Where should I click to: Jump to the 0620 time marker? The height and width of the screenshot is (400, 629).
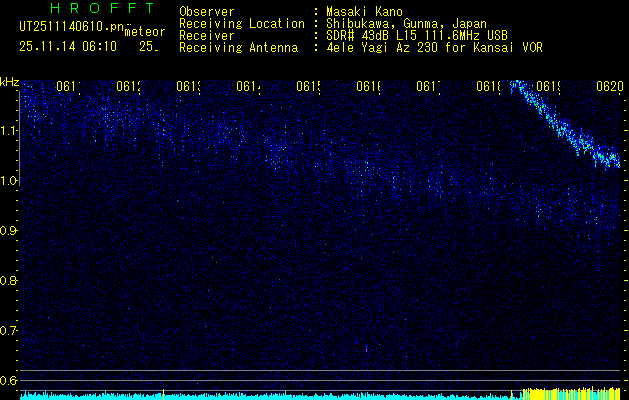pyautogui.click(x=609, y=87)
